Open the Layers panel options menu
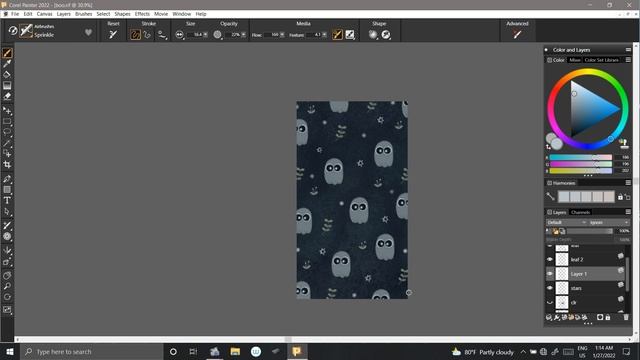The width and height of the screenshot is (640, 360). (628, 212)
